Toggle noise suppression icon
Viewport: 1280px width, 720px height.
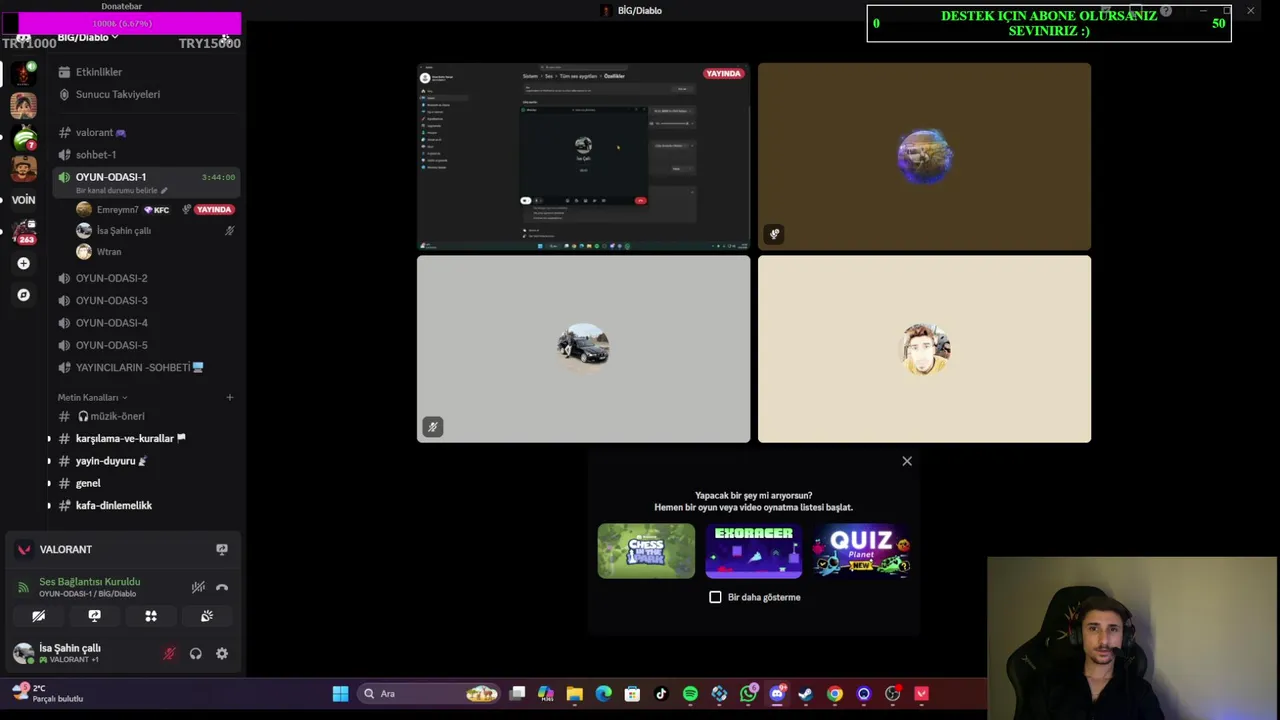coord(198,587)
